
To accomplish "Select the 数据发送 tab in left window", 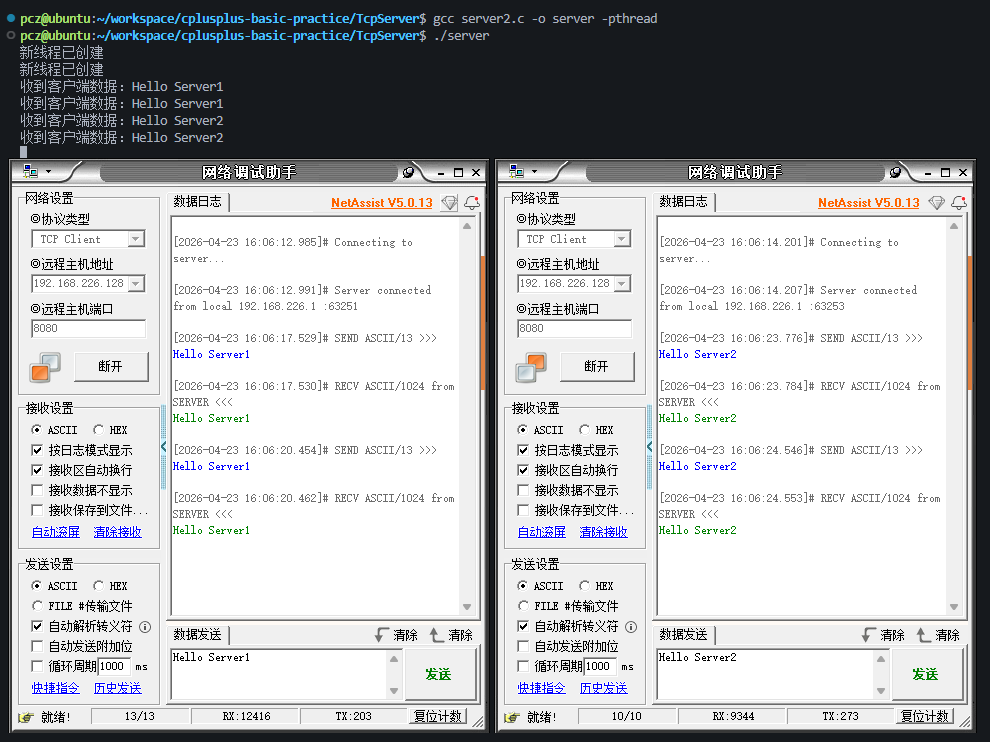I will pos(198,635).
